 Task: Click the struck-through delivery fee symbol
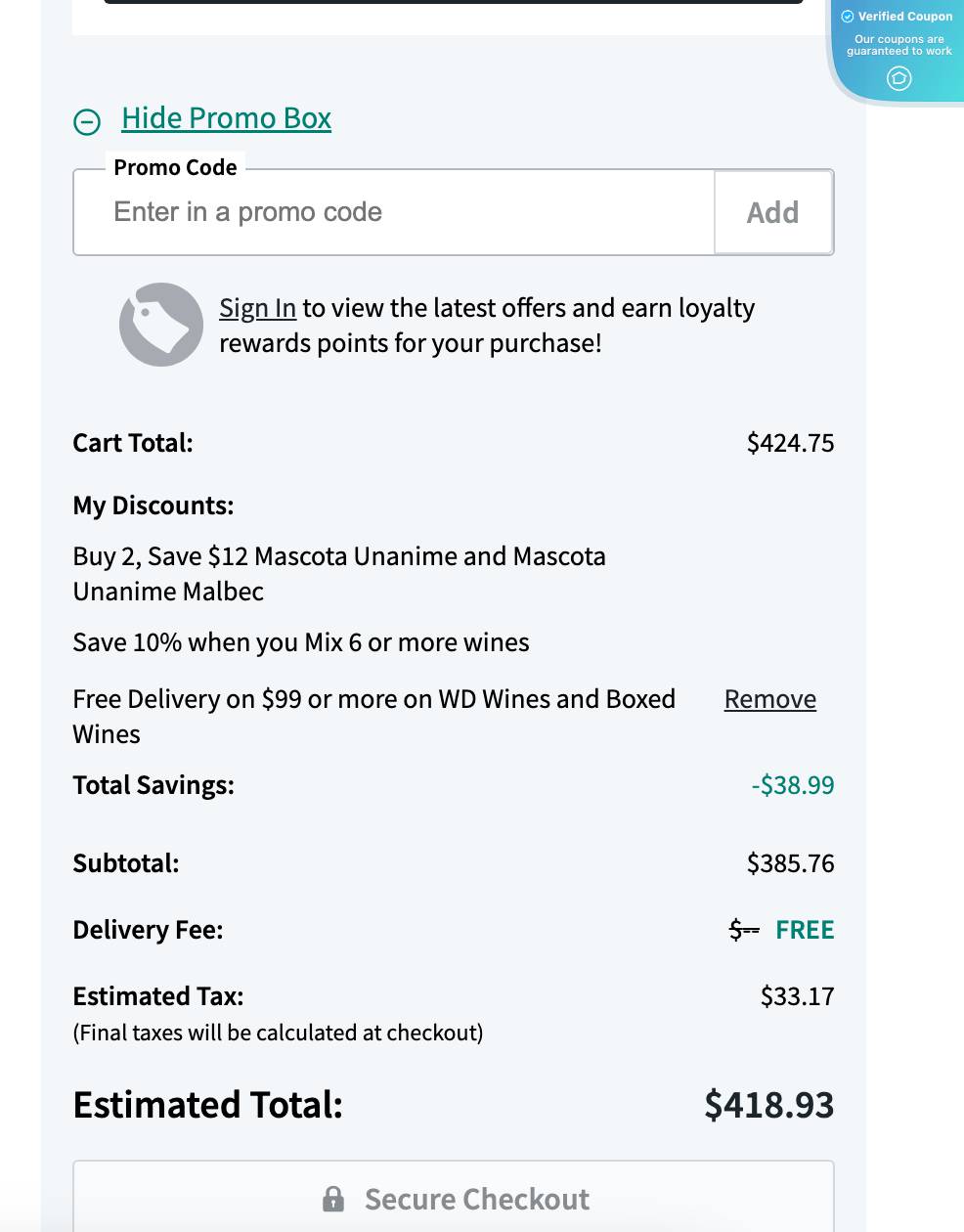coord(744,930)
